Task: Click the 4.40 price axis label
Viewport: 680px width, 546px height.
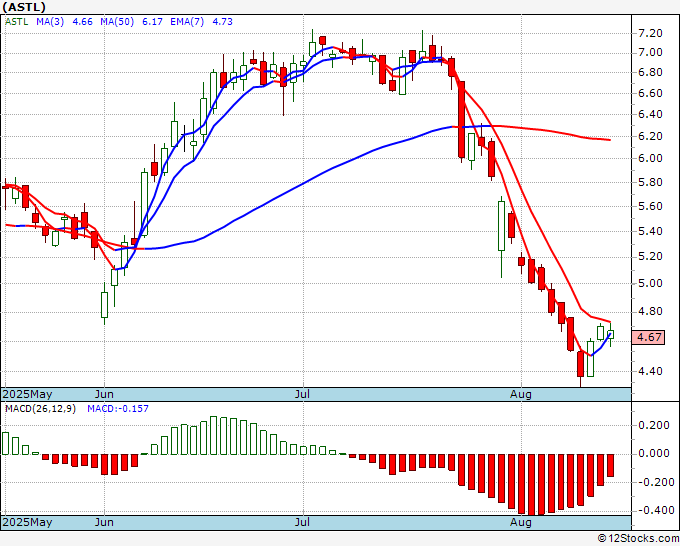Action: point(651,371)
